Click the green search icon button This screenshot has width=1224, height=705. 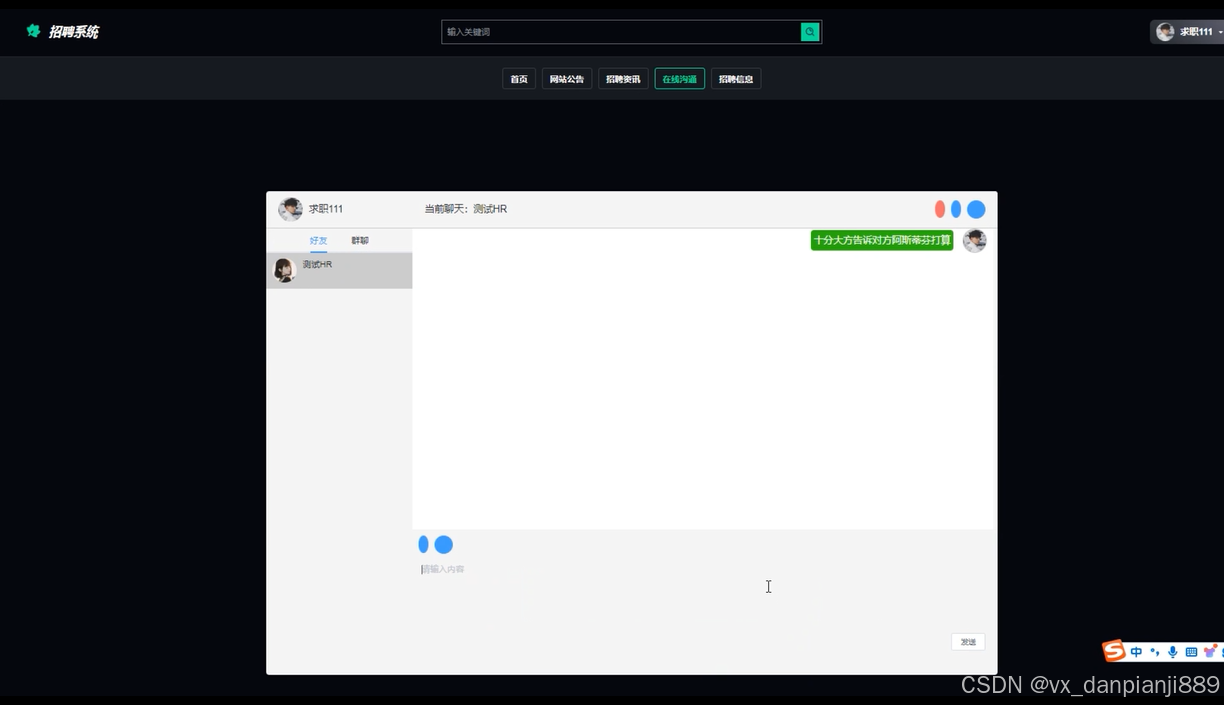810,32
